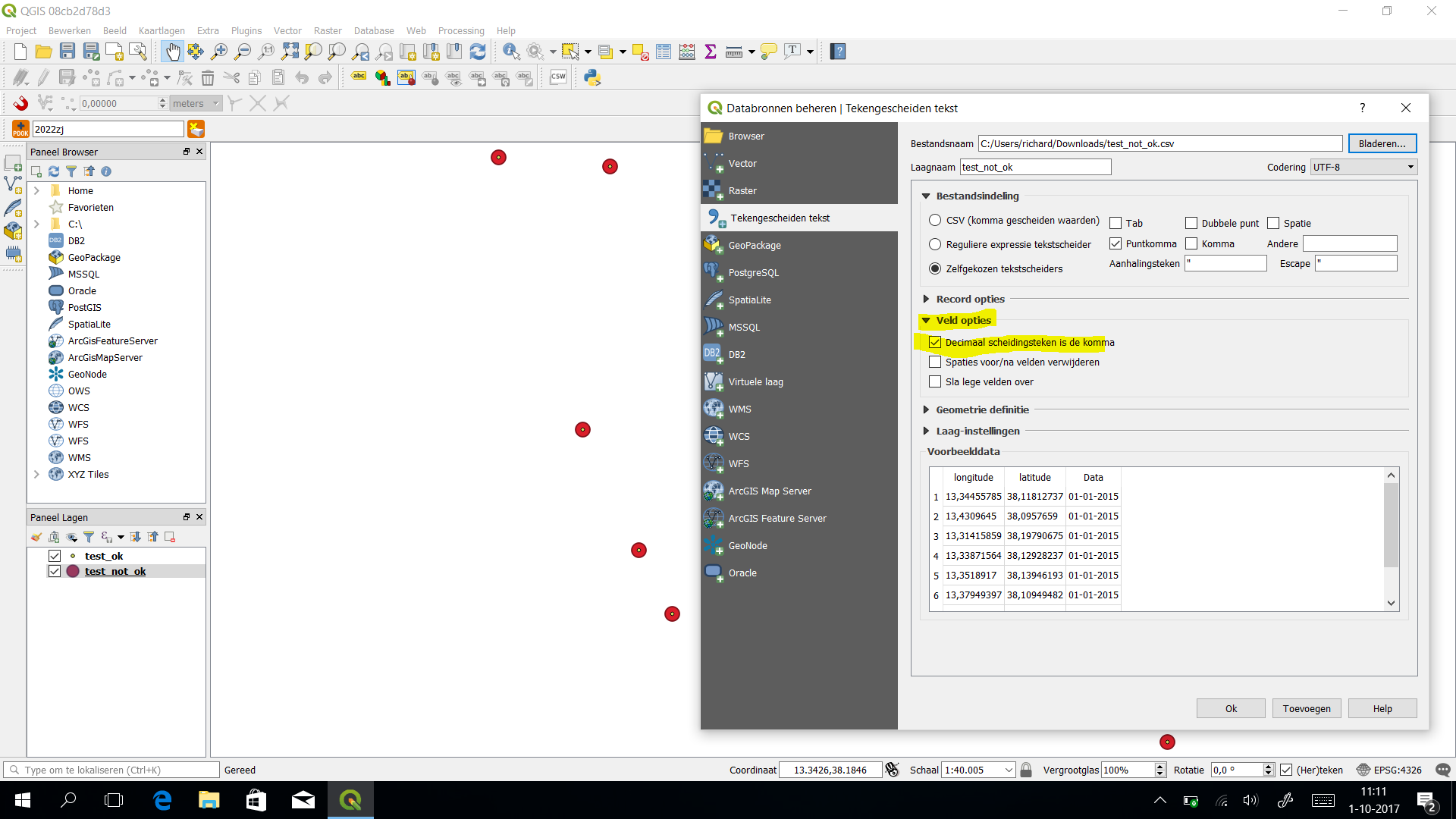Viewport: 1456px width, 819px height.
Task: Expand the Geometrie definitie section
Action: pos(926,409)
